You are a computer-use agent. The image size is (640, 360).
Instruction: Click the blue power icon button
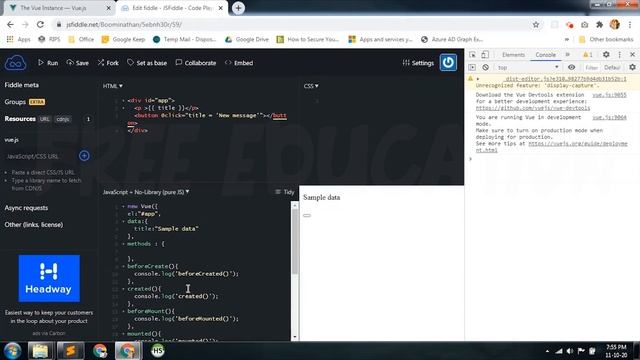point(448,62)
